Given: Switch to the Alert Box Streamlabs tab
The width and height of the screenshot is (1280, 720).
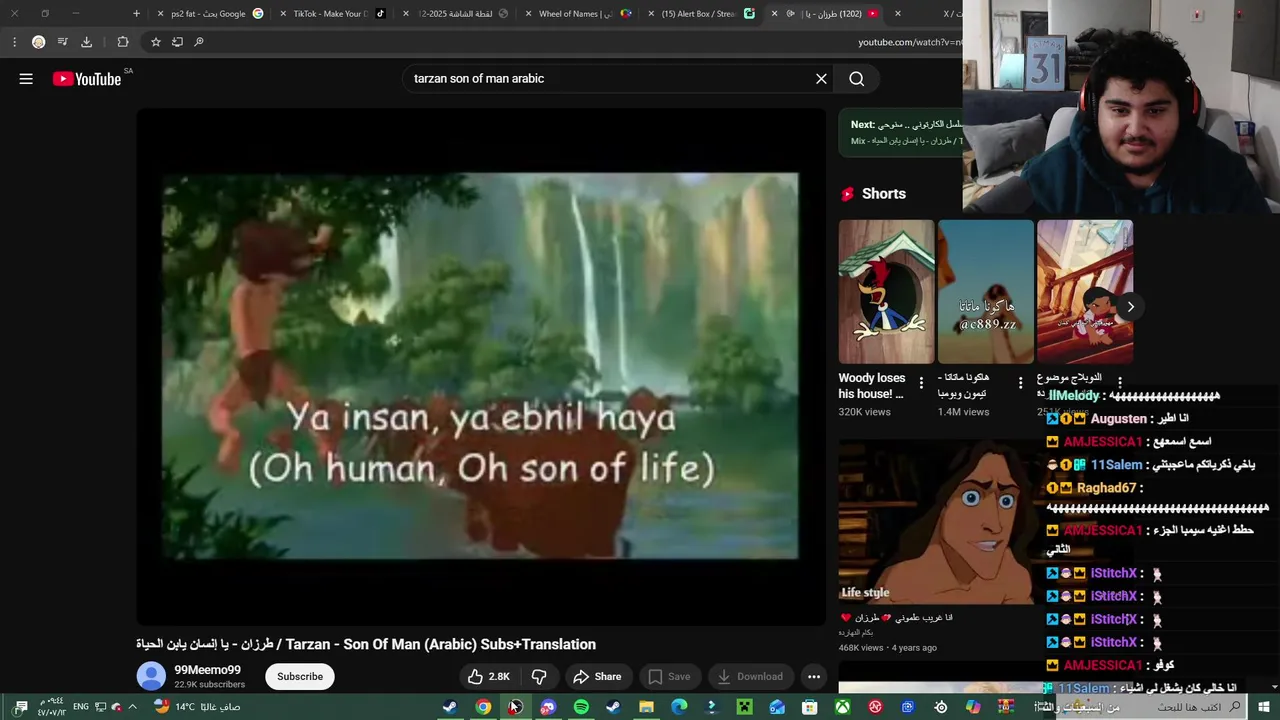Looking at the screenshot, I should click(x=698, y=14).
